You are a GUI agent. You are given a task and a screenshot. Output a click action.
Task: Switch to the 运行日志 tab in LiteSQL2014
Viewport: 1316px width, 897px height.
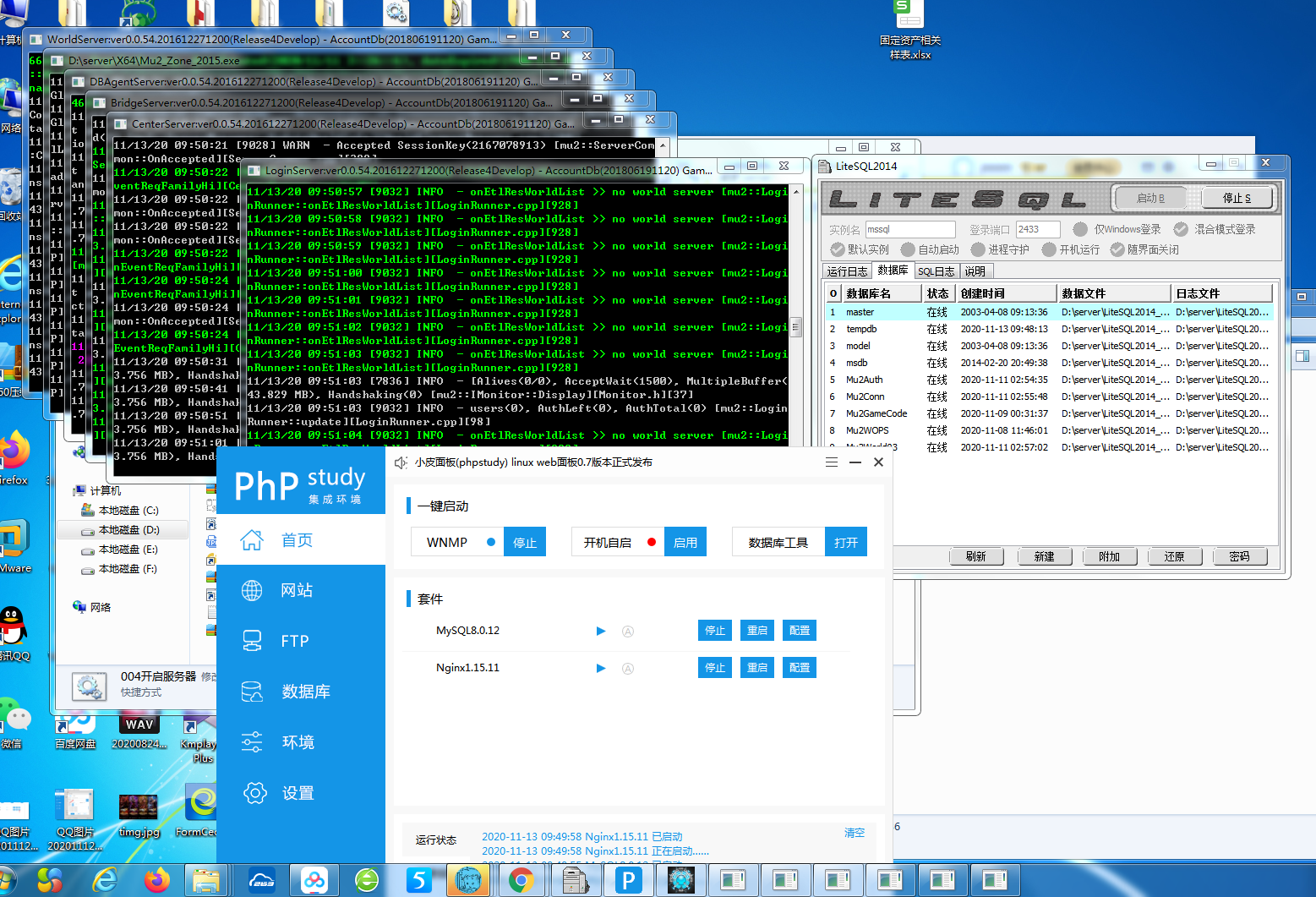[x=847, y=271]
